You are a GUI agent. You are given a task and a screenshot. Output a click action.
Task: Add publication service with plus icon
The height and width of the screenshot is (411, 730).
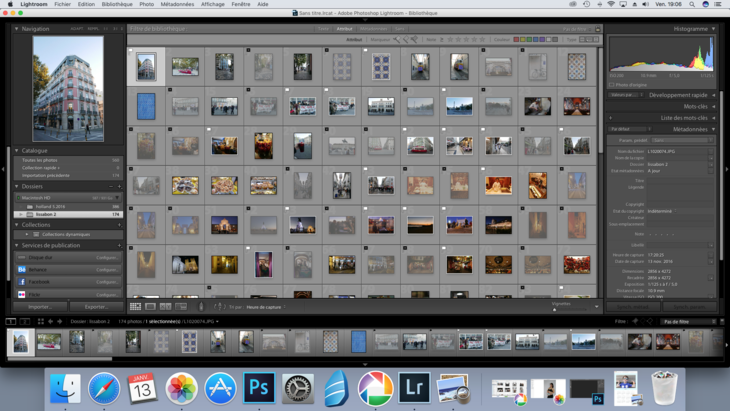[119, 245]
